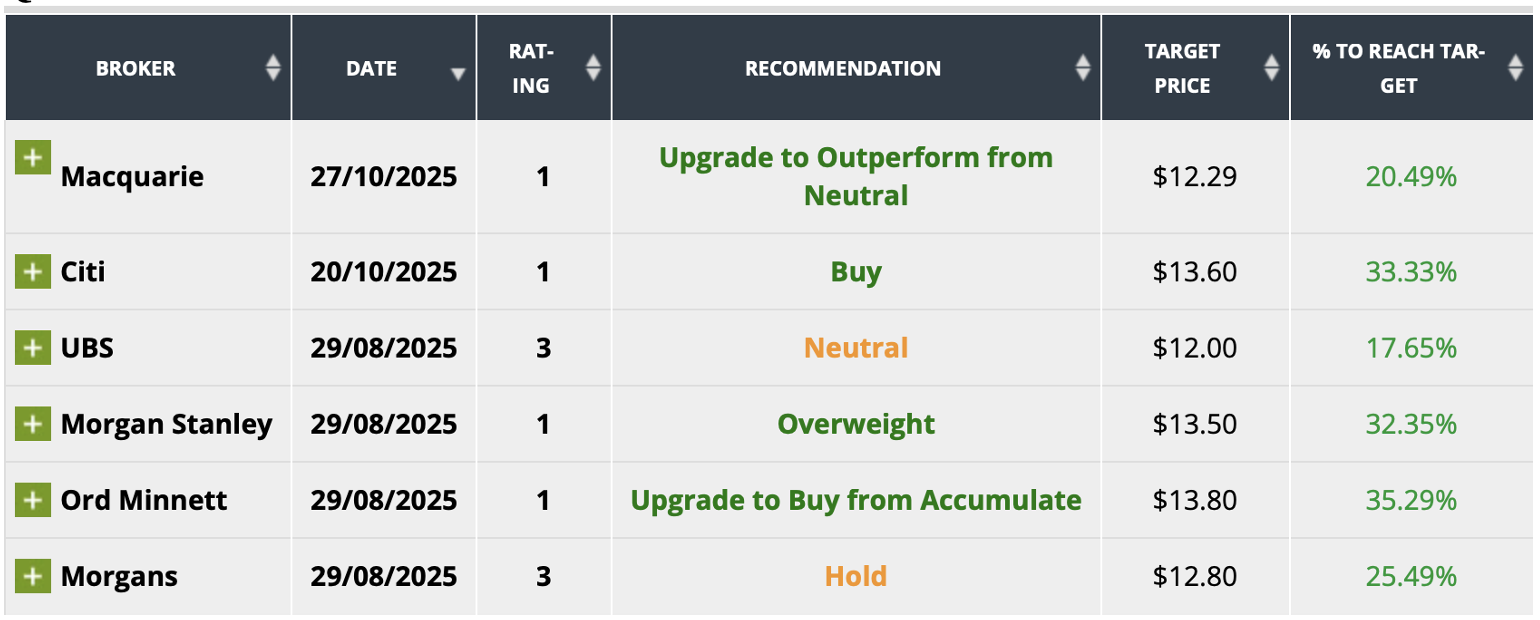This screenshot has height=620, width=1540.
Task: Toggle Target Price sort arrows
Action: (1271, 68)
